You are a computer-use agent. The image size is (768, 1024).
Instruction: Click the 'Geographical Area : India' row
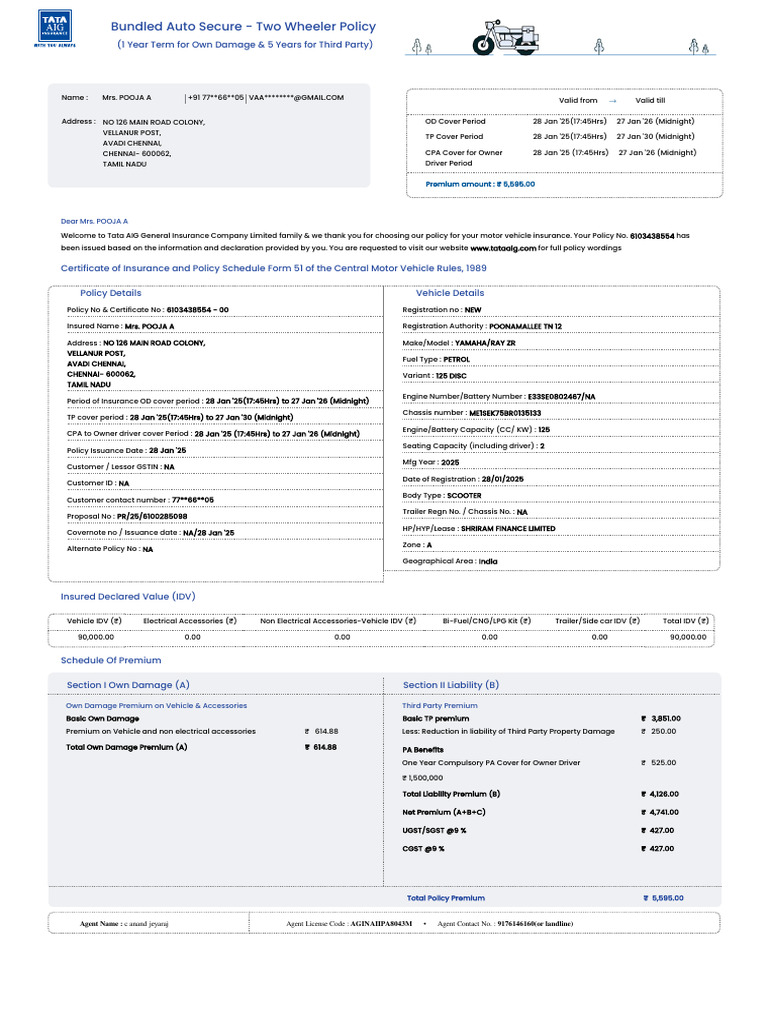[449, 562]
